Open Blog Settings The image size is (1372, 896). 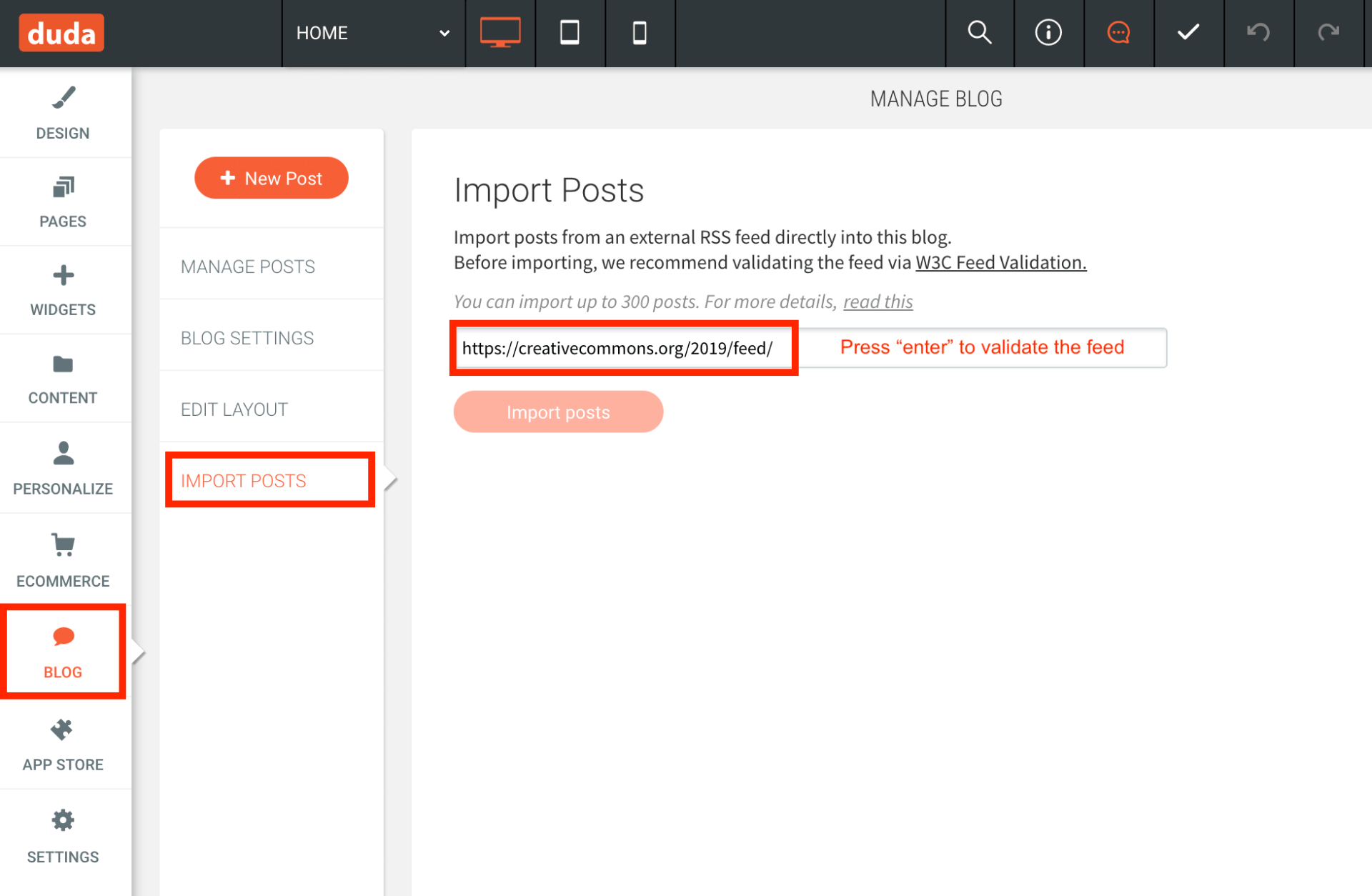[272, 338]
